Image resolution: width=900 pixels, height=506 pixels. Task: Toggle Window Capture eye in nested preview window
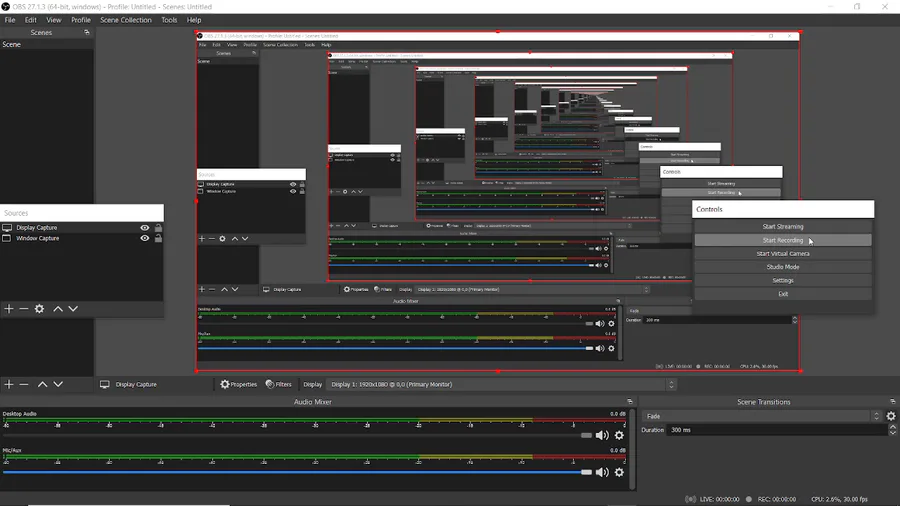coord(293,191)
